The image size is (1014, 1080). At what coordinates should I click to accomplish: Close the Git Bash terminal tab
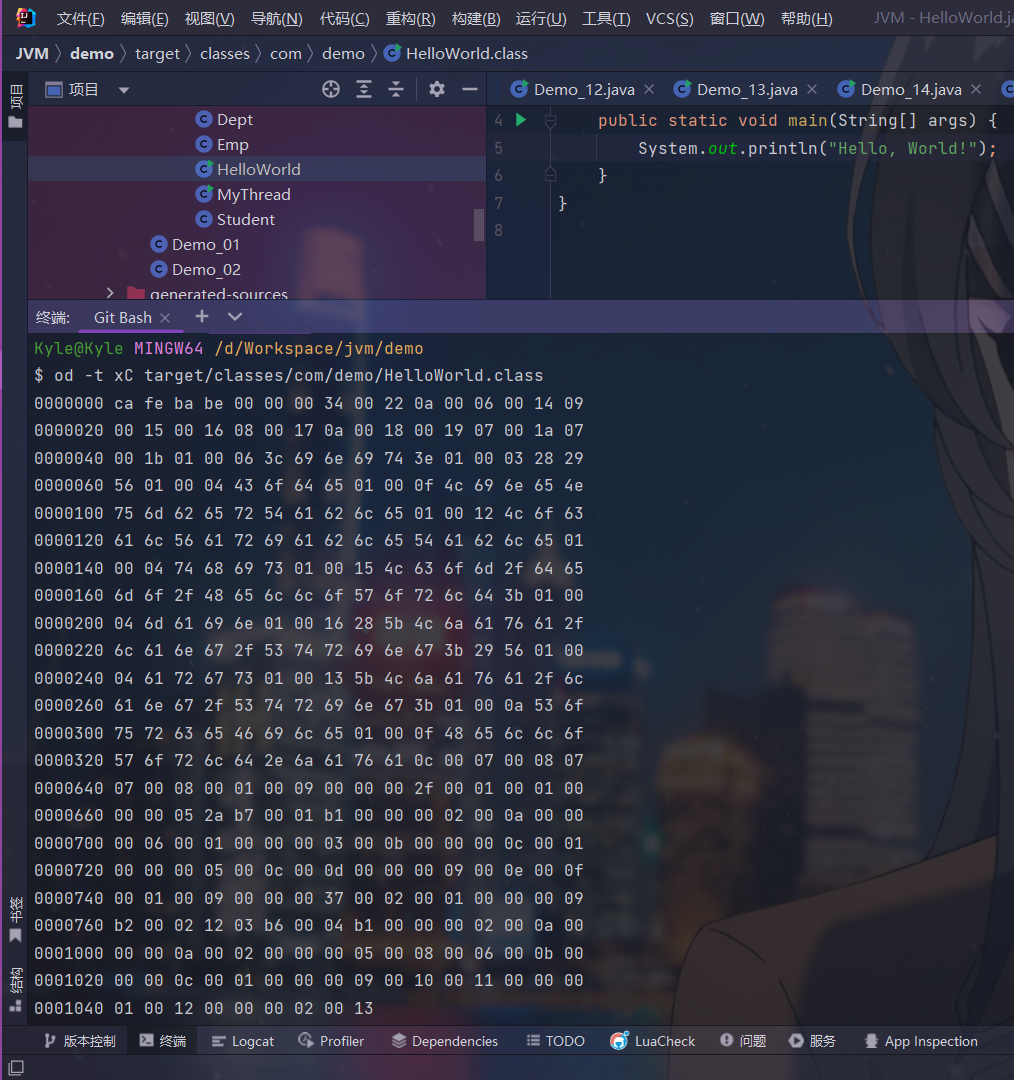click(166, 318)
